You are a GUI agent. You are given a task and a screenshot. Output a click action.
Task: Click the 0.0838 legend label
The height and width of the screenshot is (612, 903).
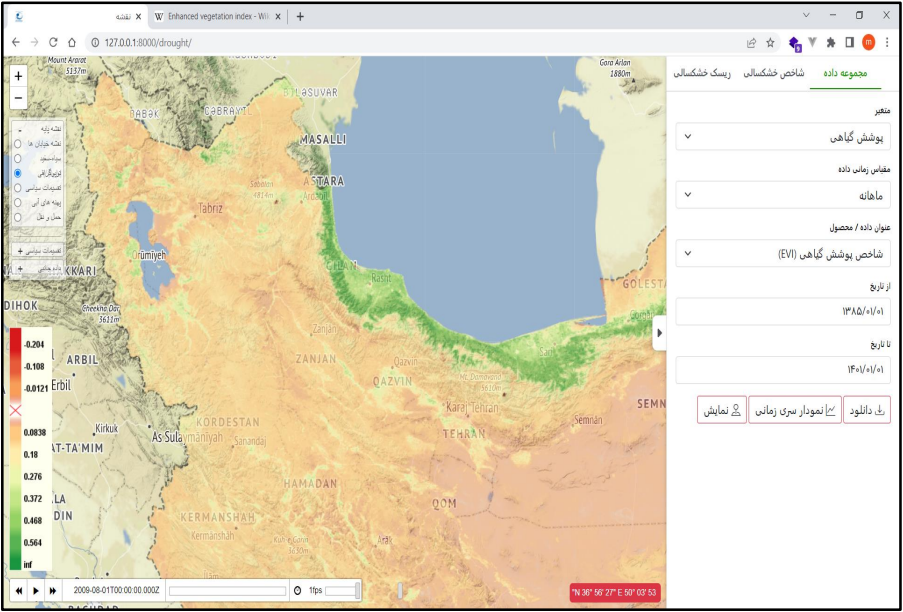coord(35,432)
